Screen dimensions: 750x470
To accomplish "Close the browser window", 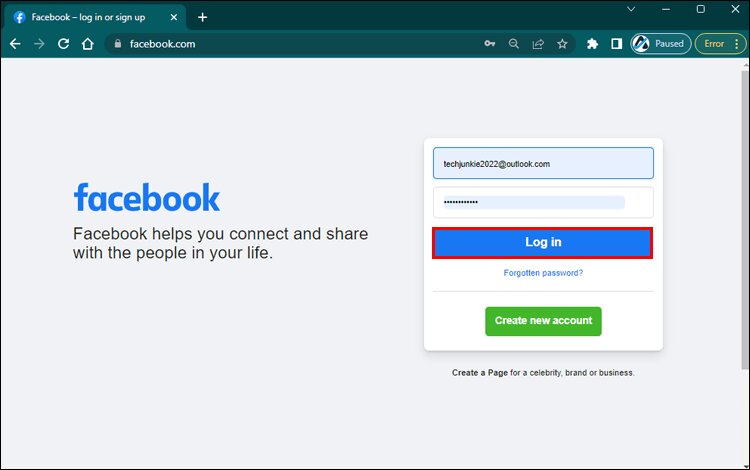I will pyautogui.click(x=735, y=9).
